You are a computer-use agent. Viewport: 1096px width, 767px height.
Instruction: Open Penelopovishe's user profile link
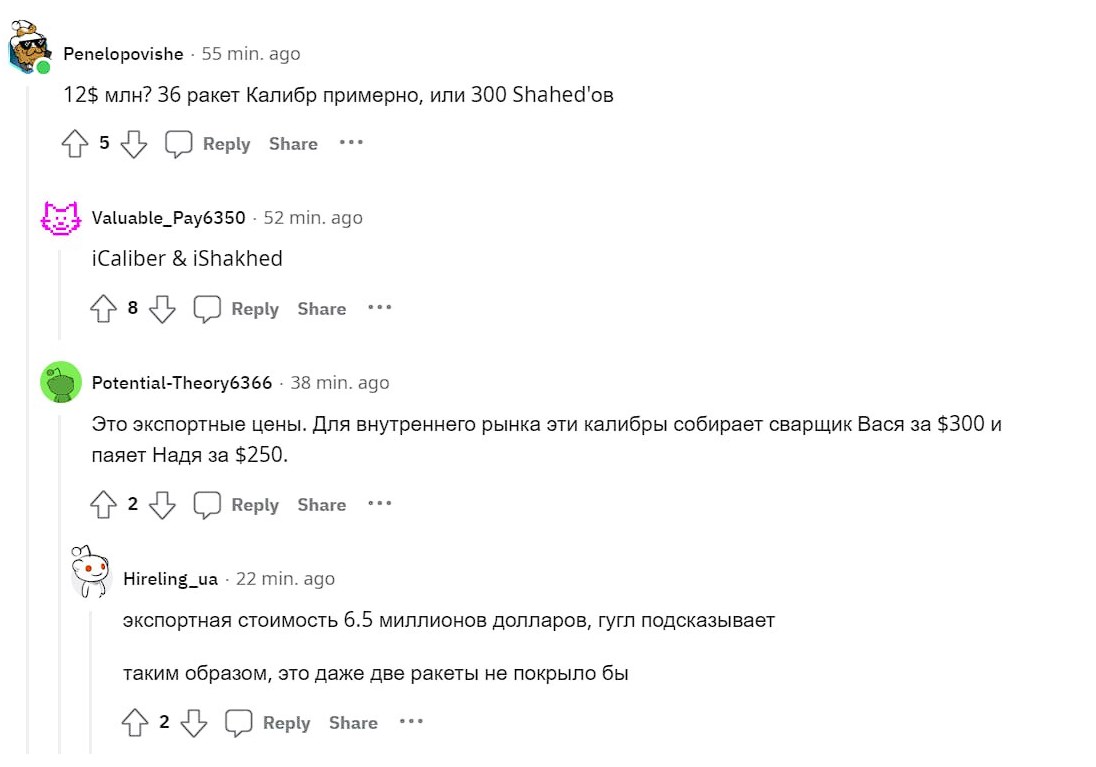click(123, 54)
